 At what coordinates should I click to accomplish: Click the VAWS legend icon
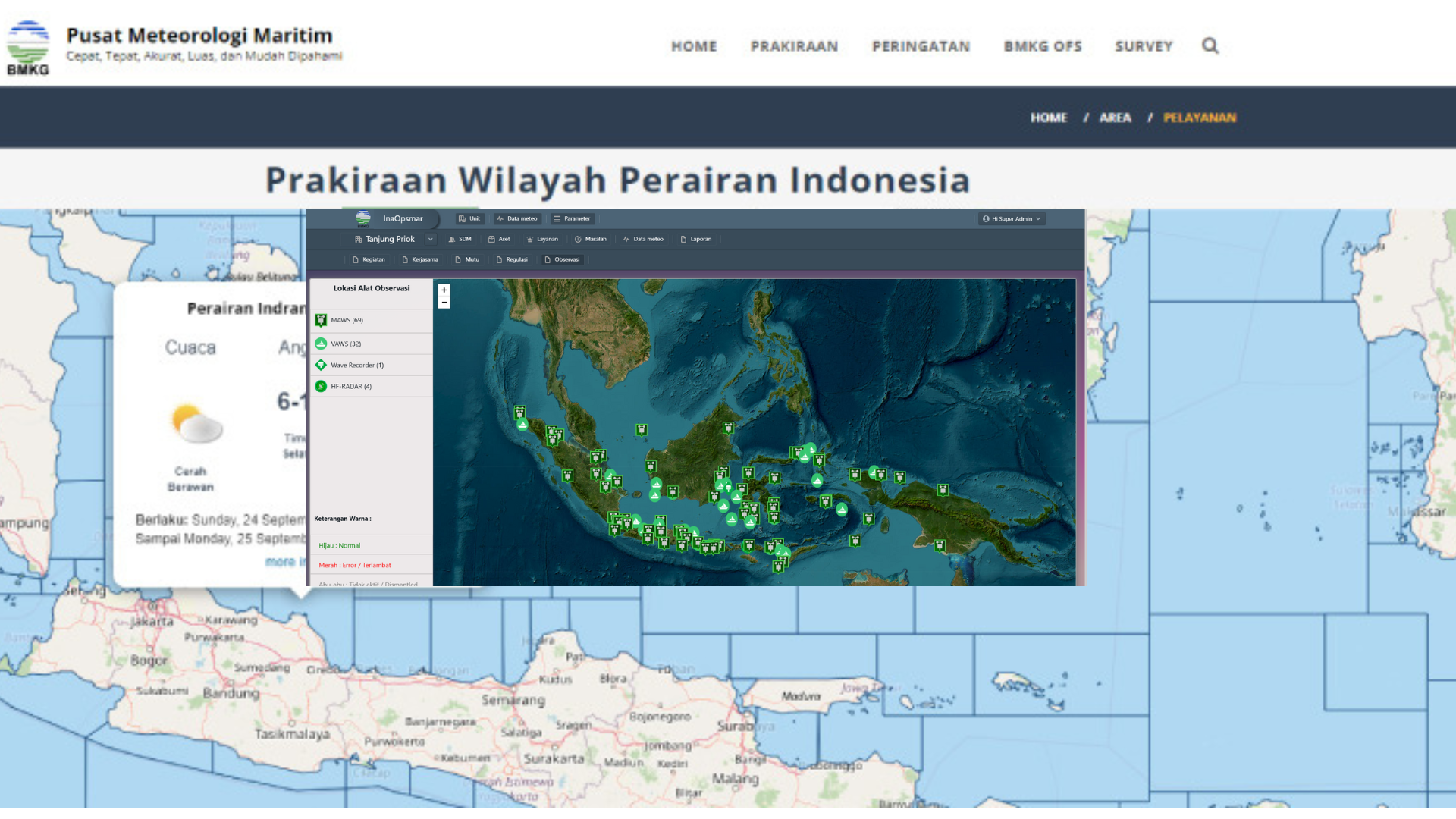click(x=321, y=344)
